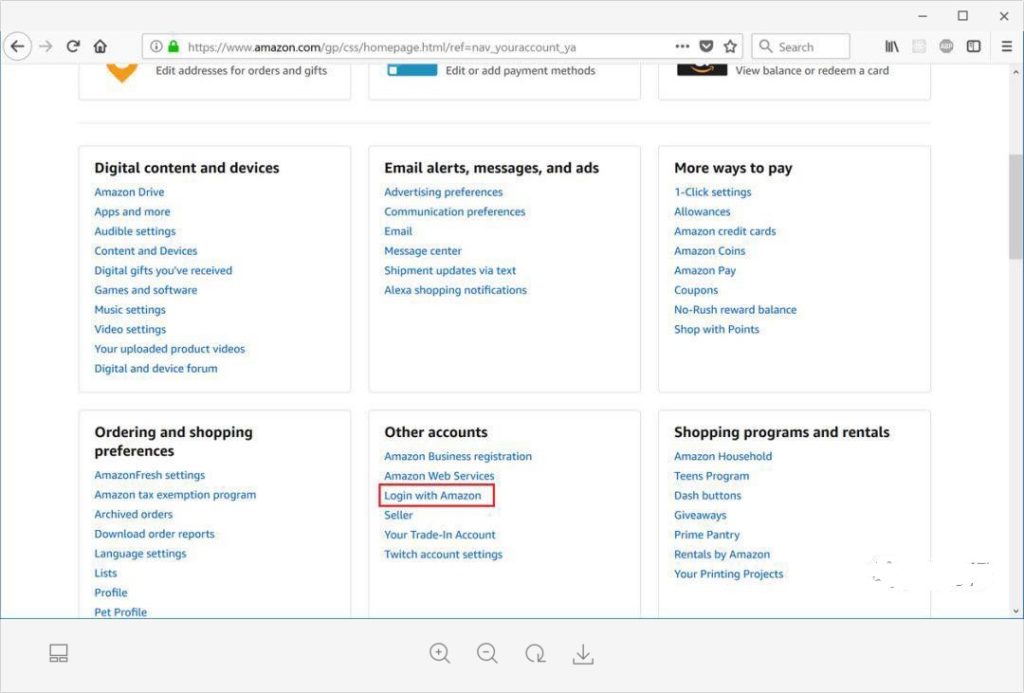The height and width of the screenshot is (693, 1024).
Task: Click the scrollbar down arrow
Action: click(1016, 611)
